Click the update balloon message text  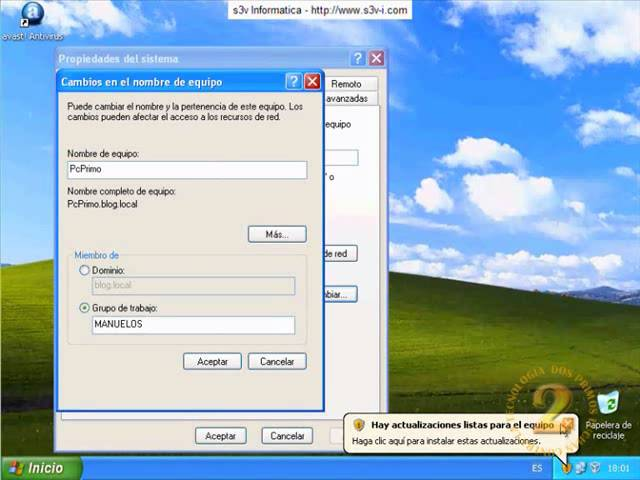pyautogui.click(x=446, y=441)
